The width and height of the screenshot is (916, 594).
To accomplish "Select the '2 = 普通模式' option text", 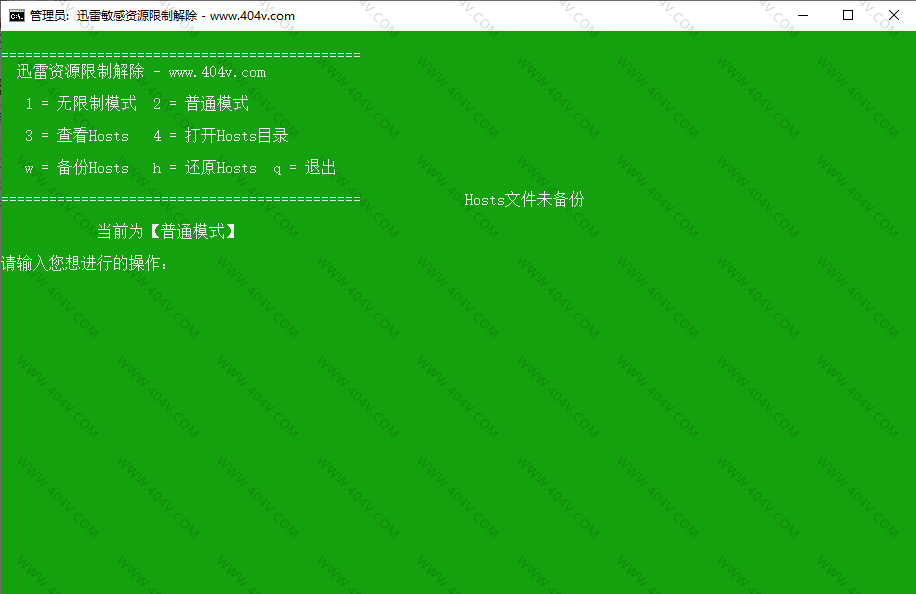I will click(201, 104).
